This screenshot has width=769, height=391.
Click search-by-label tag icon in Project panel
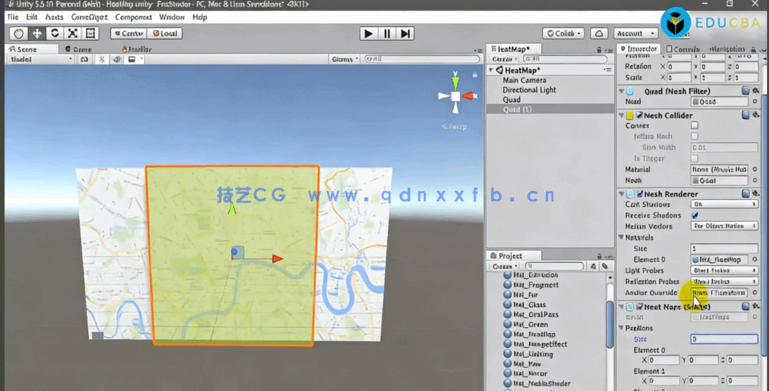click(x=605, y=266)
